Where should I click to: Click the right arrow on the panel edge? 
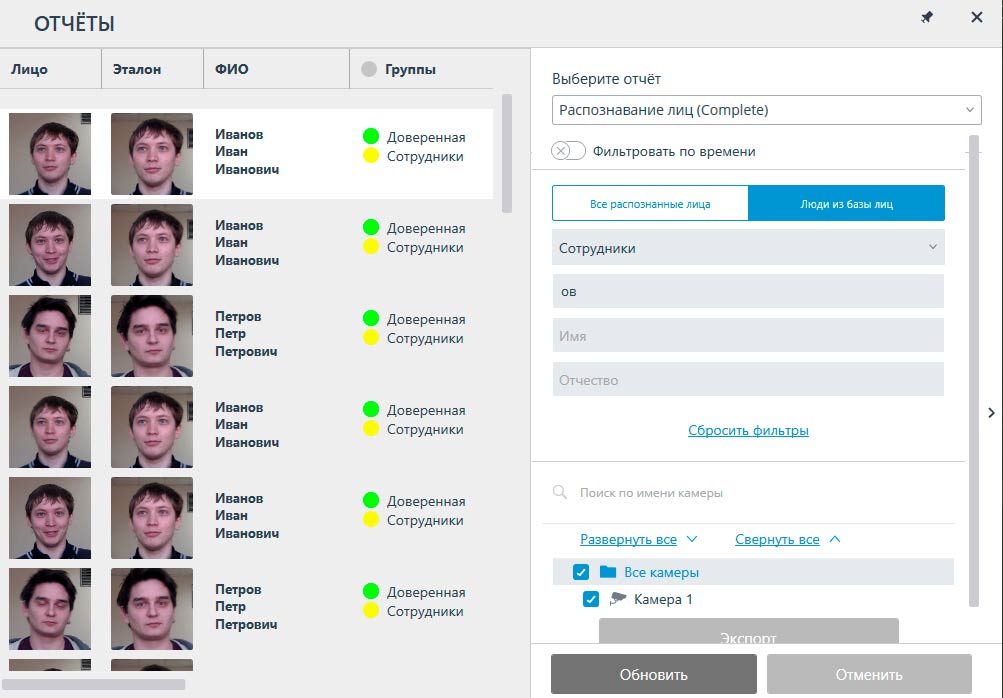click(991, 412)
